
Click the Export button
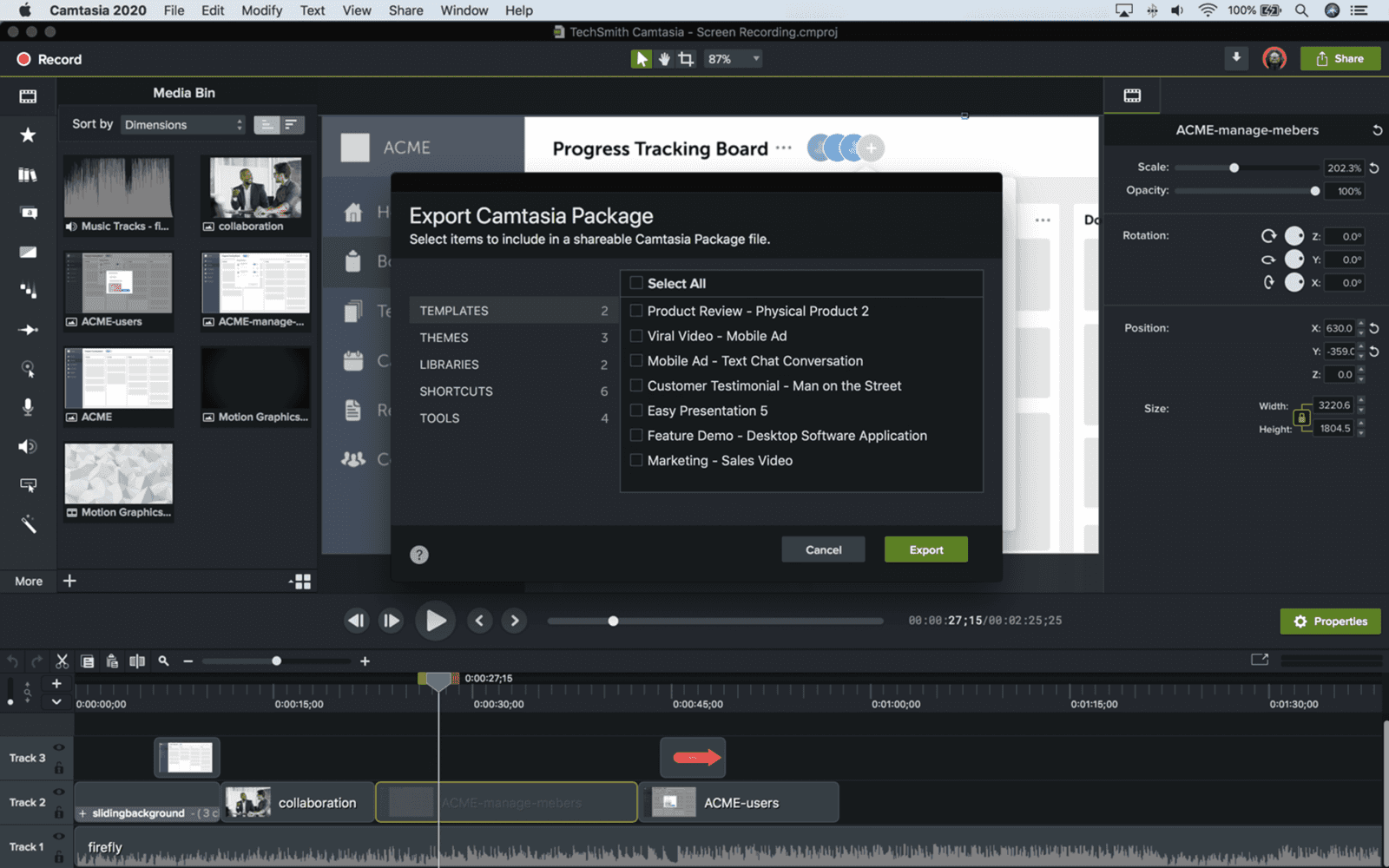pos(926,549)
